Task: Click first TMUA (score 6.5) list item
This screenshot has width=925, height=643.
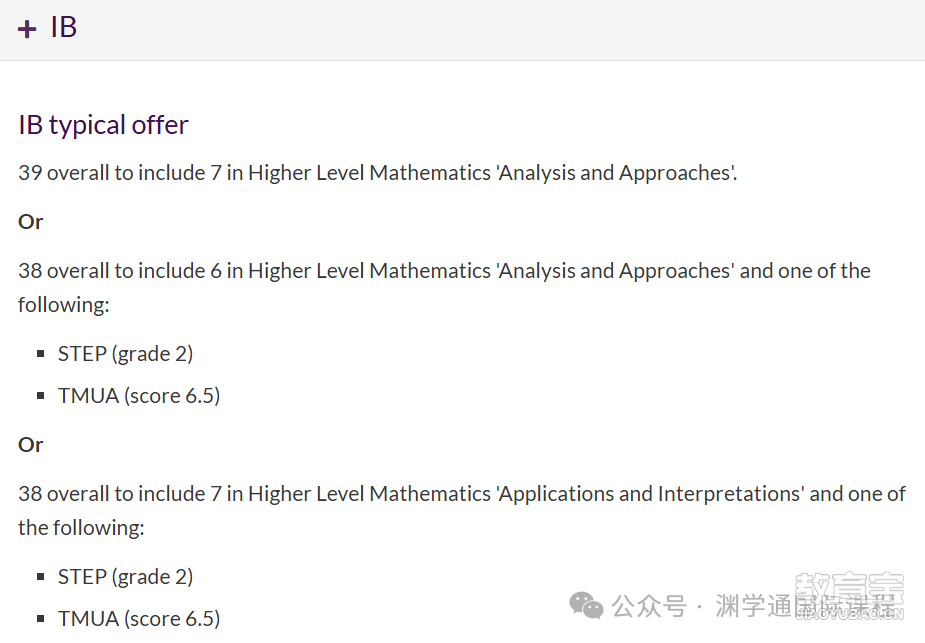Action: pyautogui.click(x=139, y=396)
